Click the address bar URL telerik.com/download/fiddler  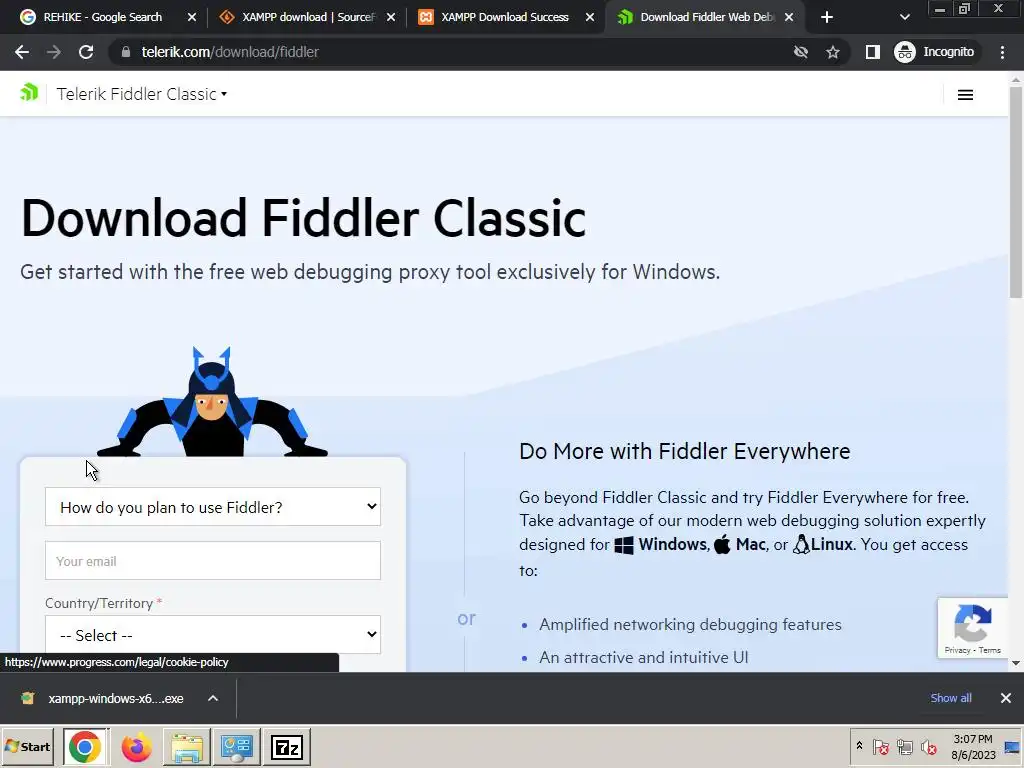230,52
